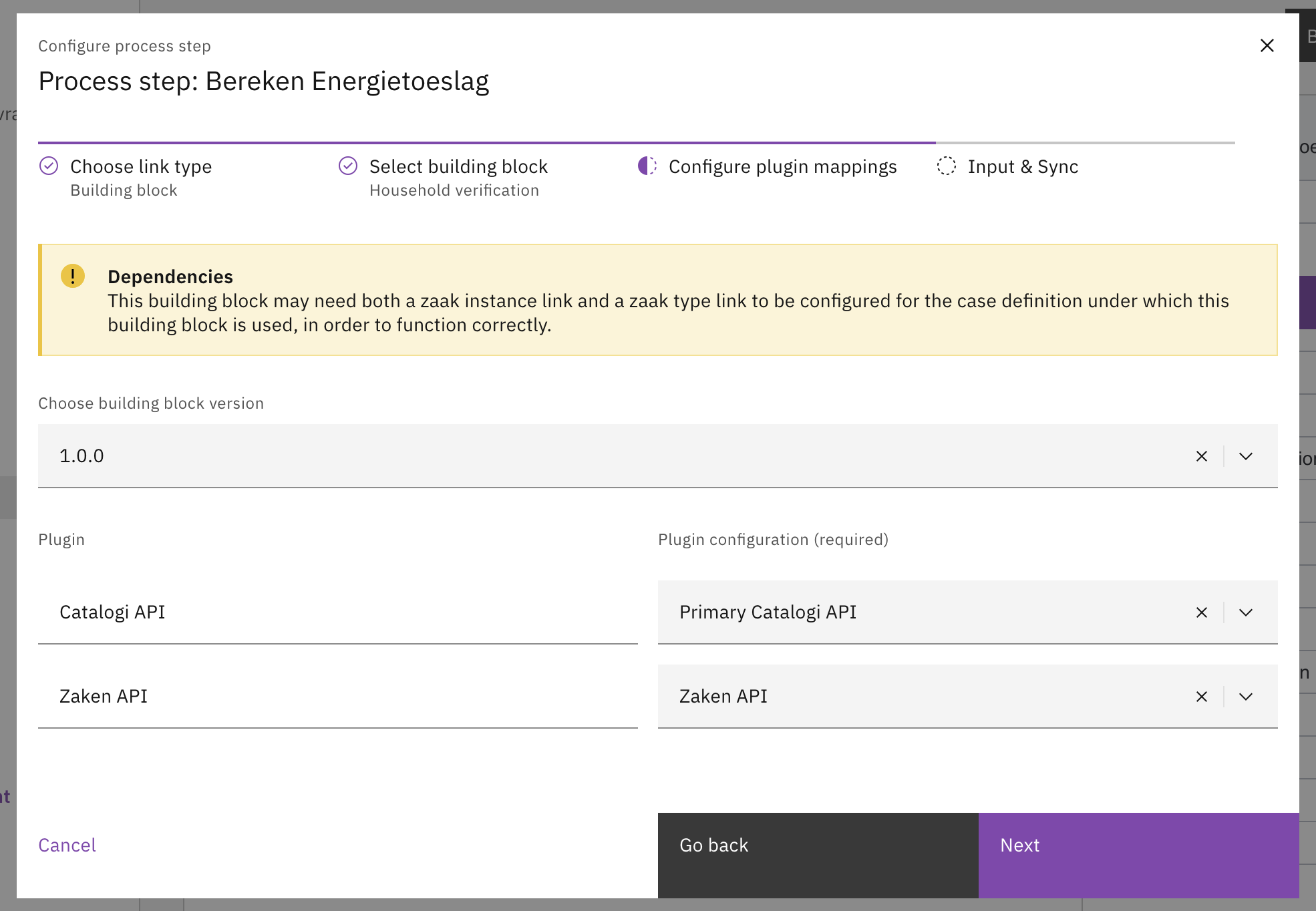Click the Dependencies warning exclamation icon
Screen dimensions: 1316x911
tap(73, 276)
